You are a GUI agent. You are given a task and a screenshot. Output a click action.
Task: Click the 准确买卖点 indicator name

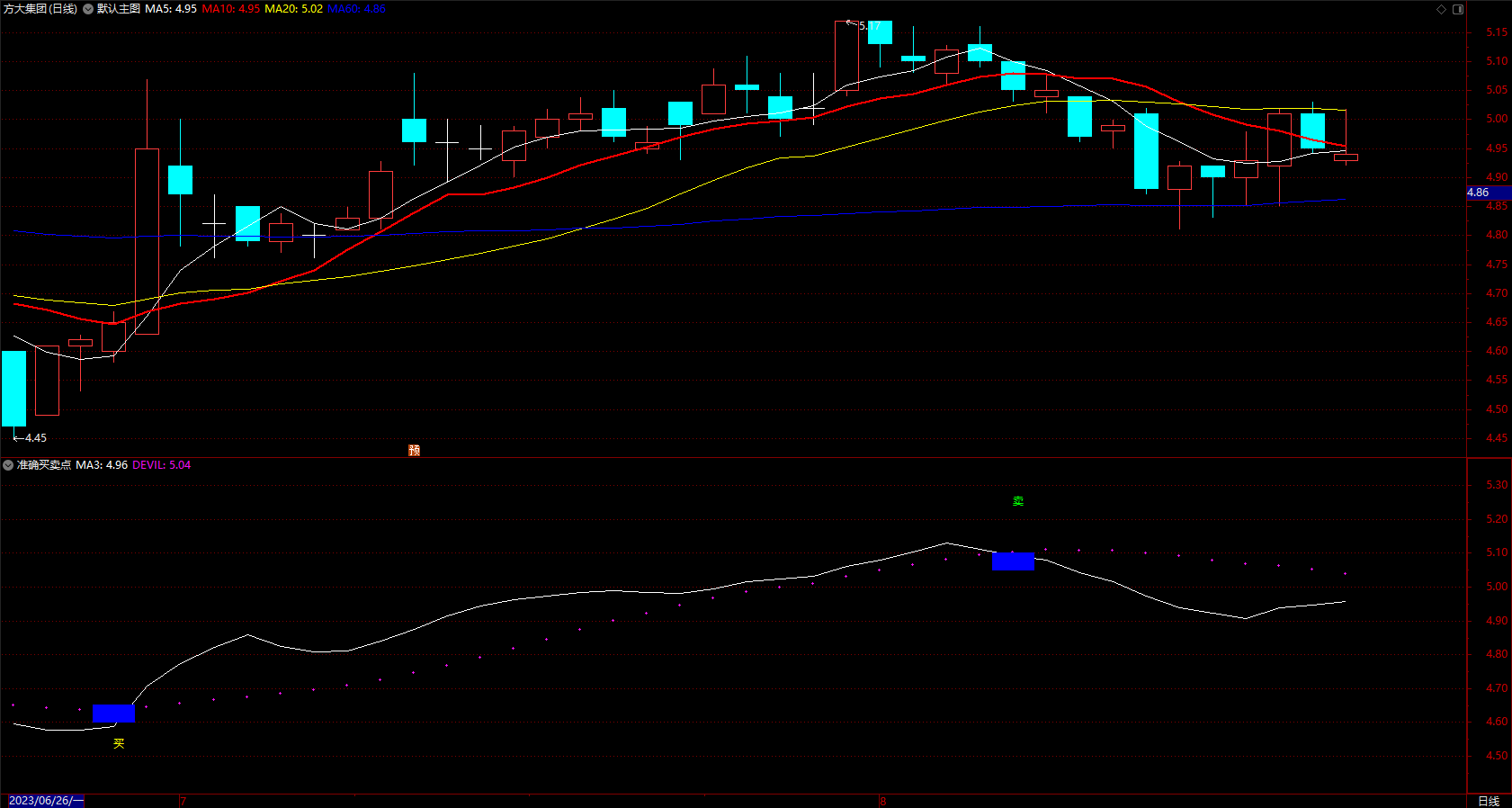(x=44, y=465)
